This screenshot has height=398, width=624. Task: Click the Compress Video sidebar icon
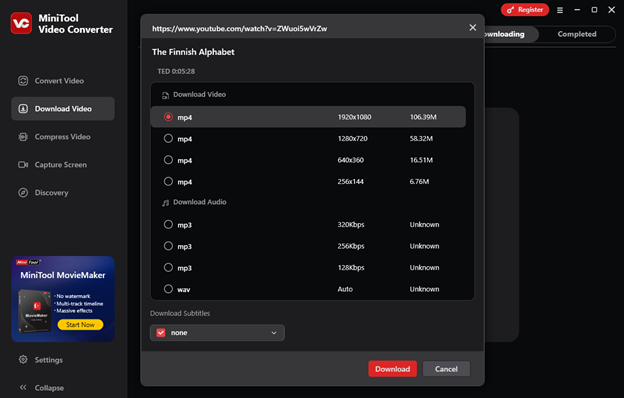pyautogui.click(x=23, y=137)
